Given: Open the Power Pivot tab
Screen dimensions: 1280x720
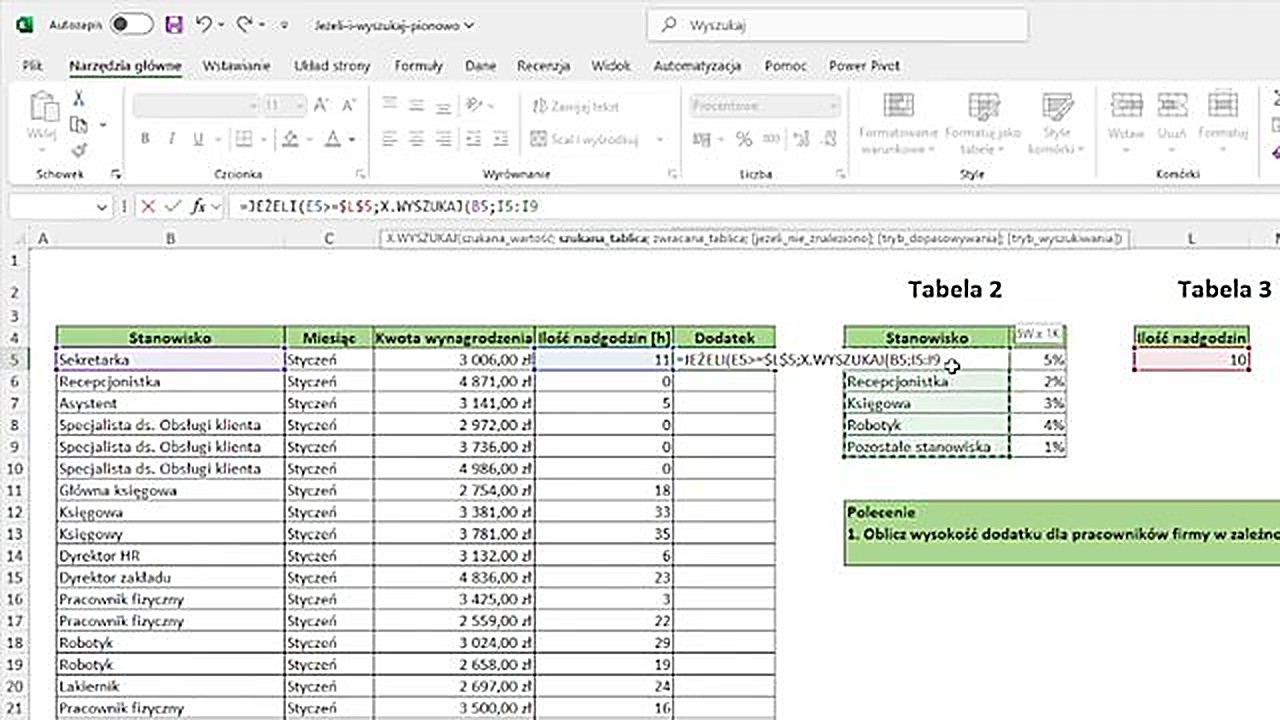Looking at the screenshot, I should pyautogui.click(x=863, y=65).
